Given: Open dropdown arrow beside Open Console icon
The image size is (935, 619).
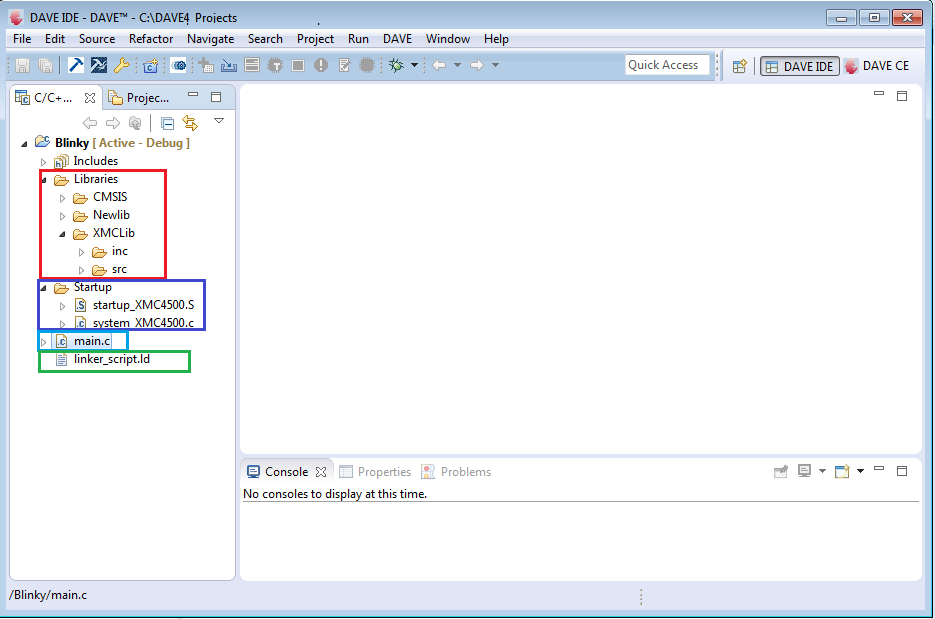Looking at the screenshot, I should pos(860,471).
